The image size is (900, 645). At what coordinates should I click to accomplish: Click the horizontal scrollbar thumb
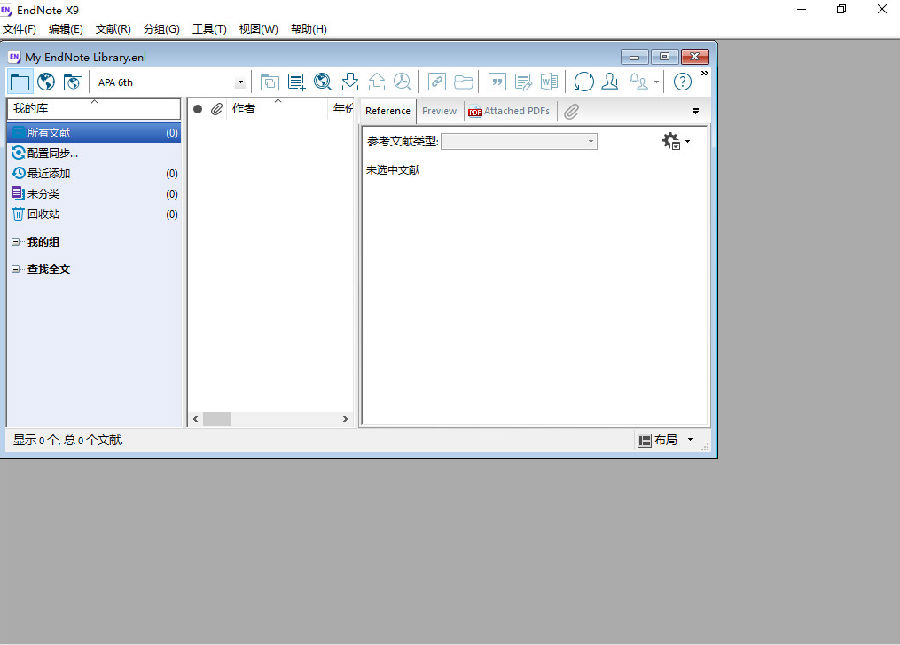tap(217, 419)
